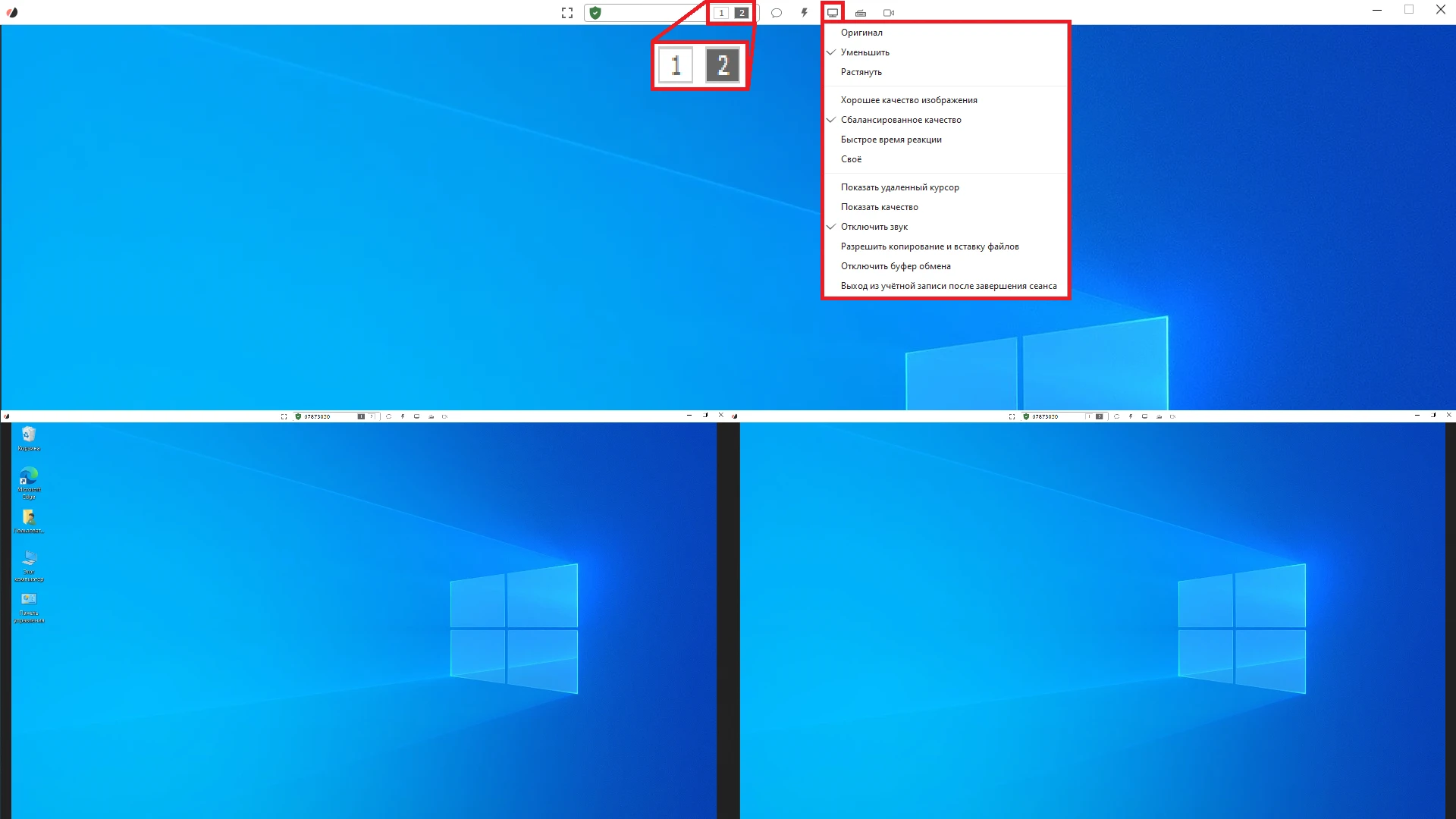Click the green shield security icon
This screenshot has height=819, width=1456.
pyautogui.click(x=595, y=13)
